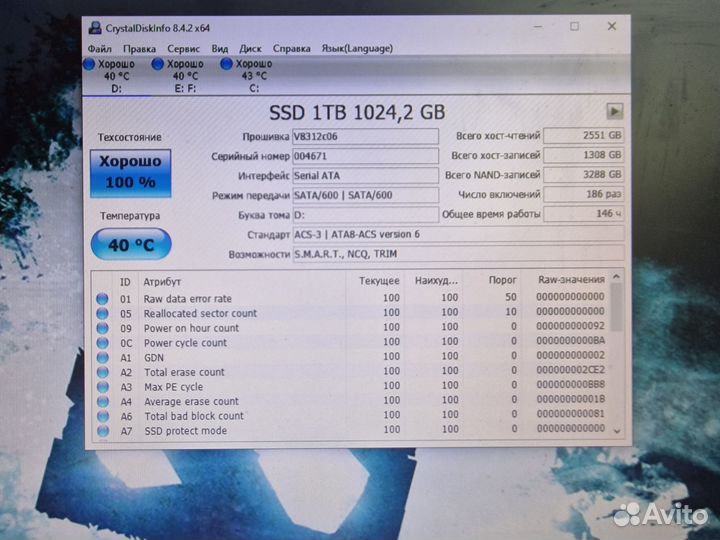Click total host reads value 2551 GB
Screen dimensions: 720x540
(x=584, y=135)
